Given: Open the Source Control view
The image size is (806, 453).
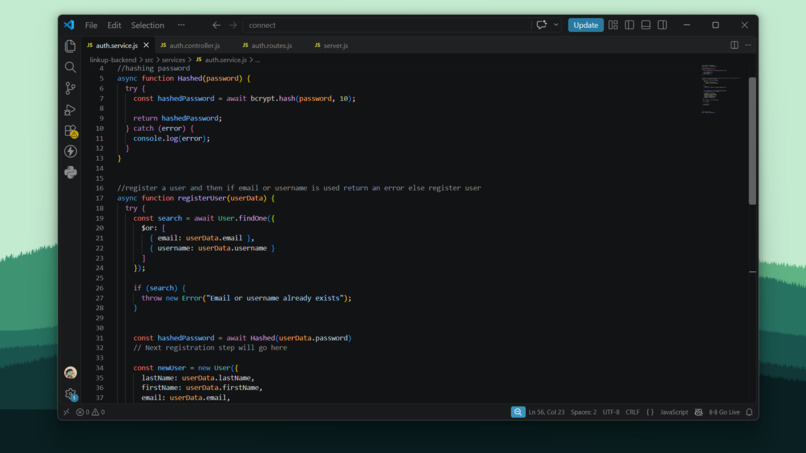Looking at the screenshot, I should (70, 88).
